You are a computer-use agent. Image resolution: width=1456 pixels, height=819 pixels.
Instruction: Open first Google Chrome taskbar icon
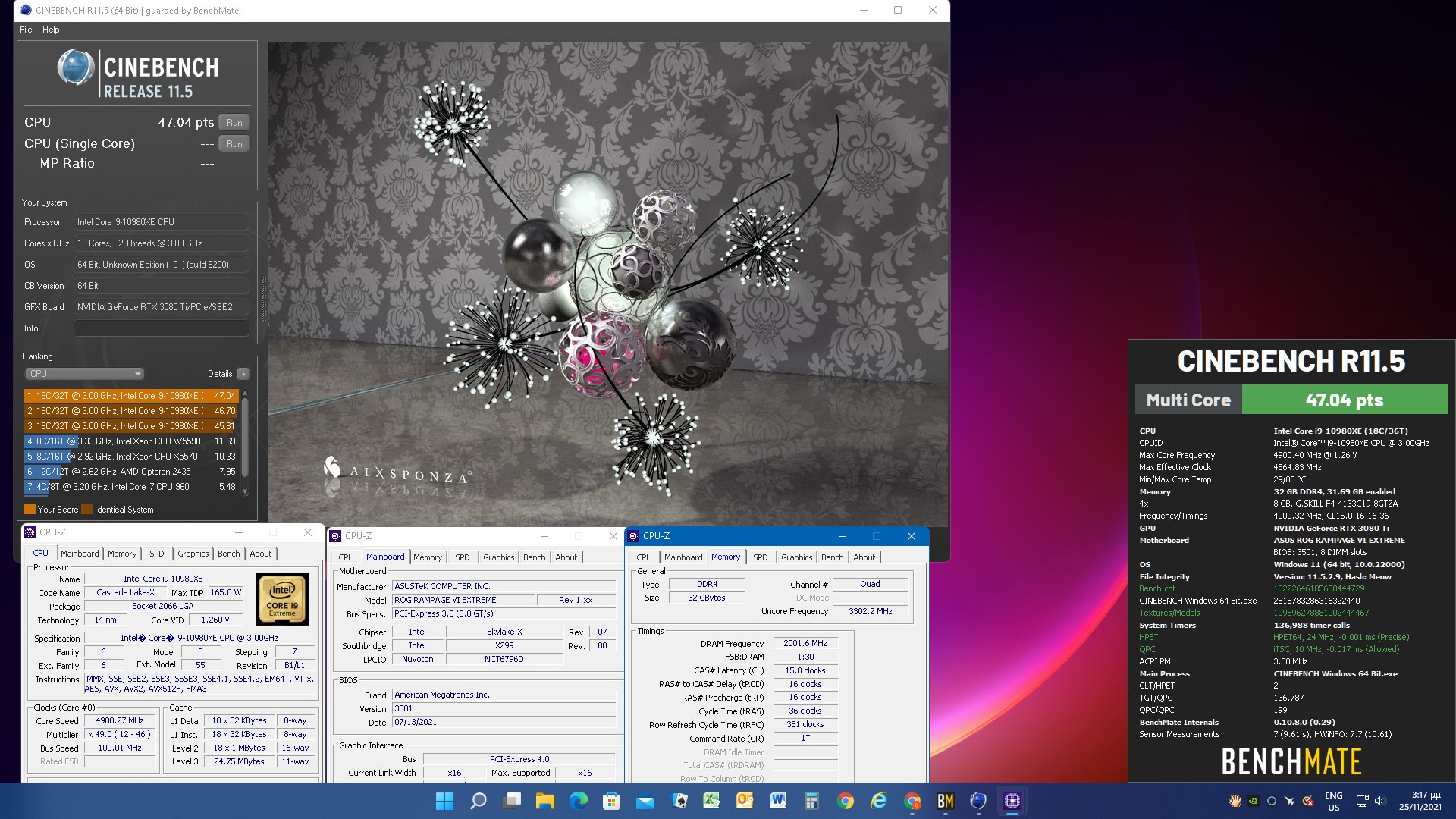tap(845, 801)
